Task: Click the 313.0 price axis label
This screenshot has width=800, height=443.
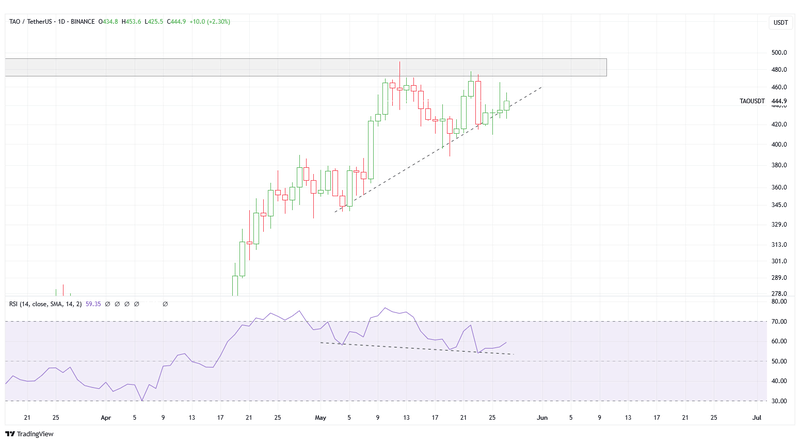Action: click(x=779, y=244)
